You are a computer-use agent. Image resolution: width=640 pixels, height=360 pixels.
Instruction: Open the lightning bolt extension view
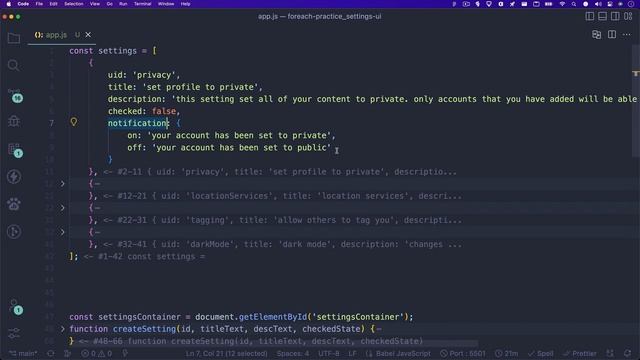[14, 177]
